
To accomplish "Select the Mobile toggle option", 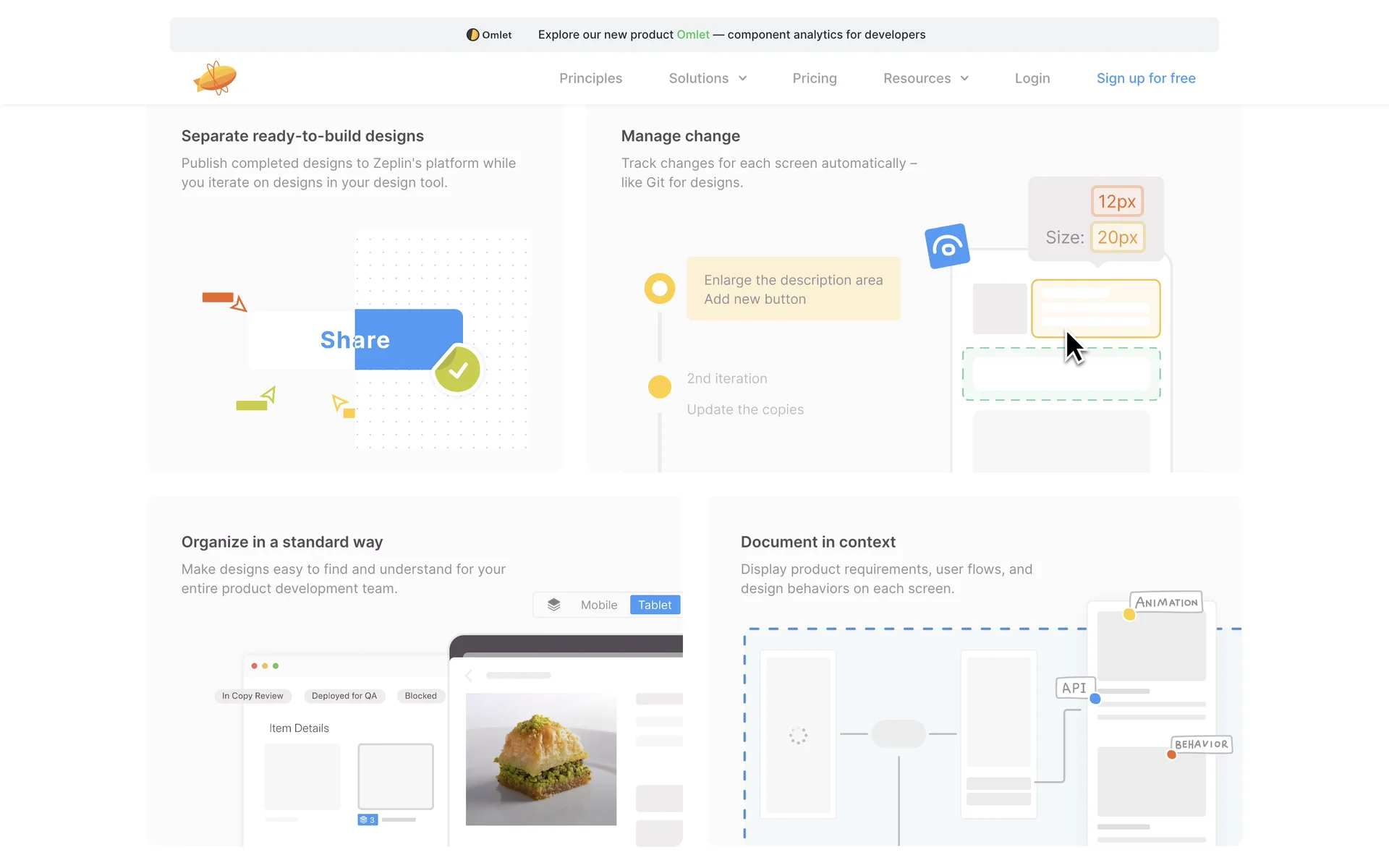I will point(599,605).
